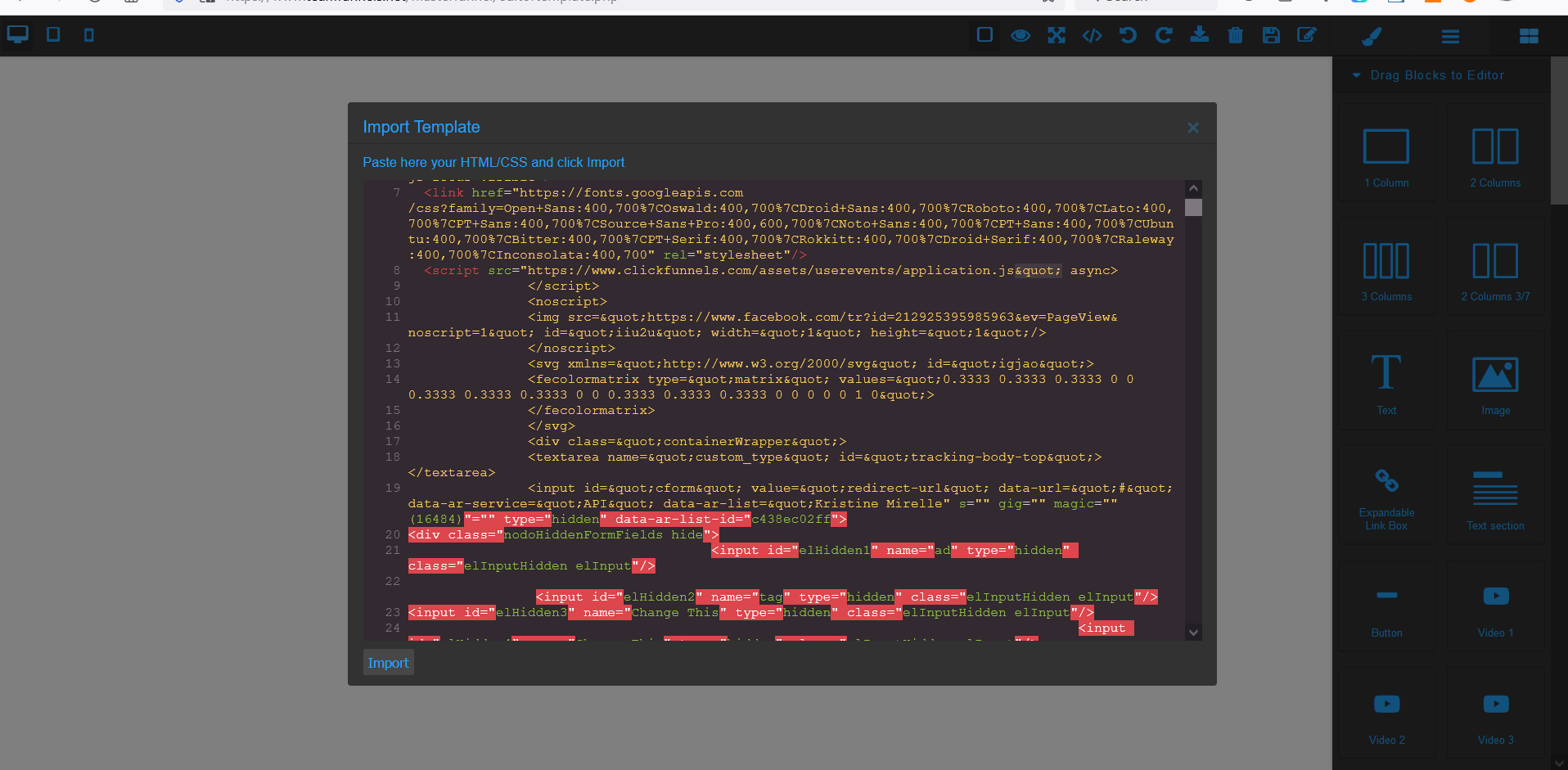
Task: Open layer manager hamburger icon
Action: [x=1450, y=37]
